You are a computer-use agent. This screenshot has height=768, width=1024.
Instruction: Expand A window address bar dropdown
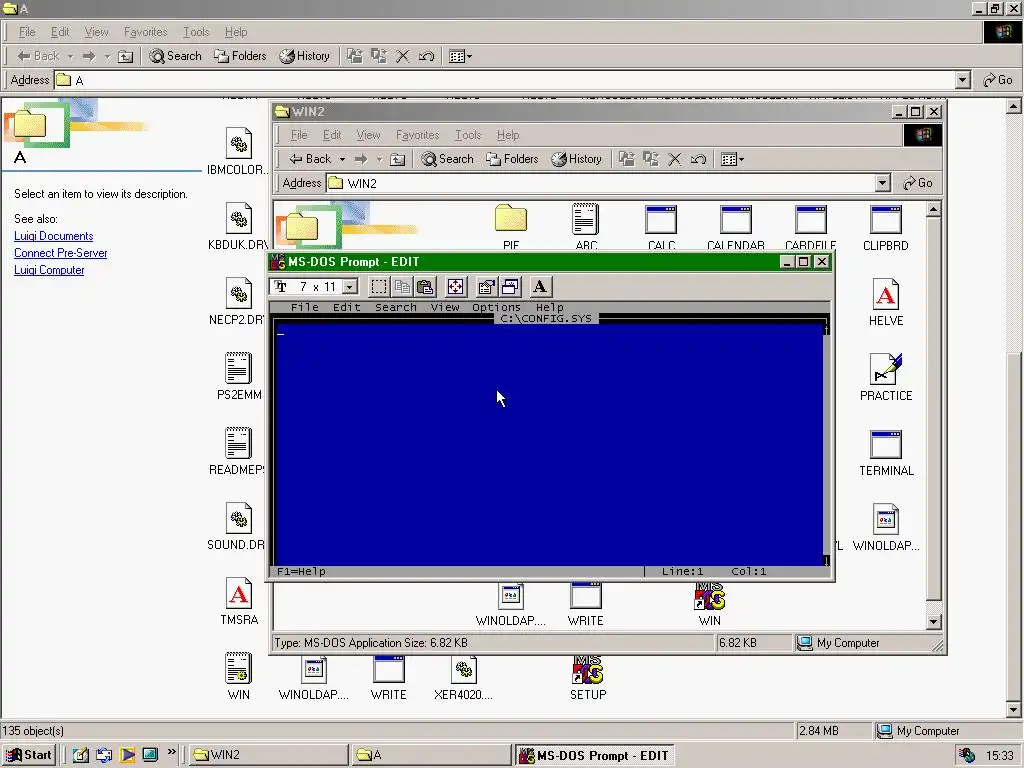click(963, 80)
